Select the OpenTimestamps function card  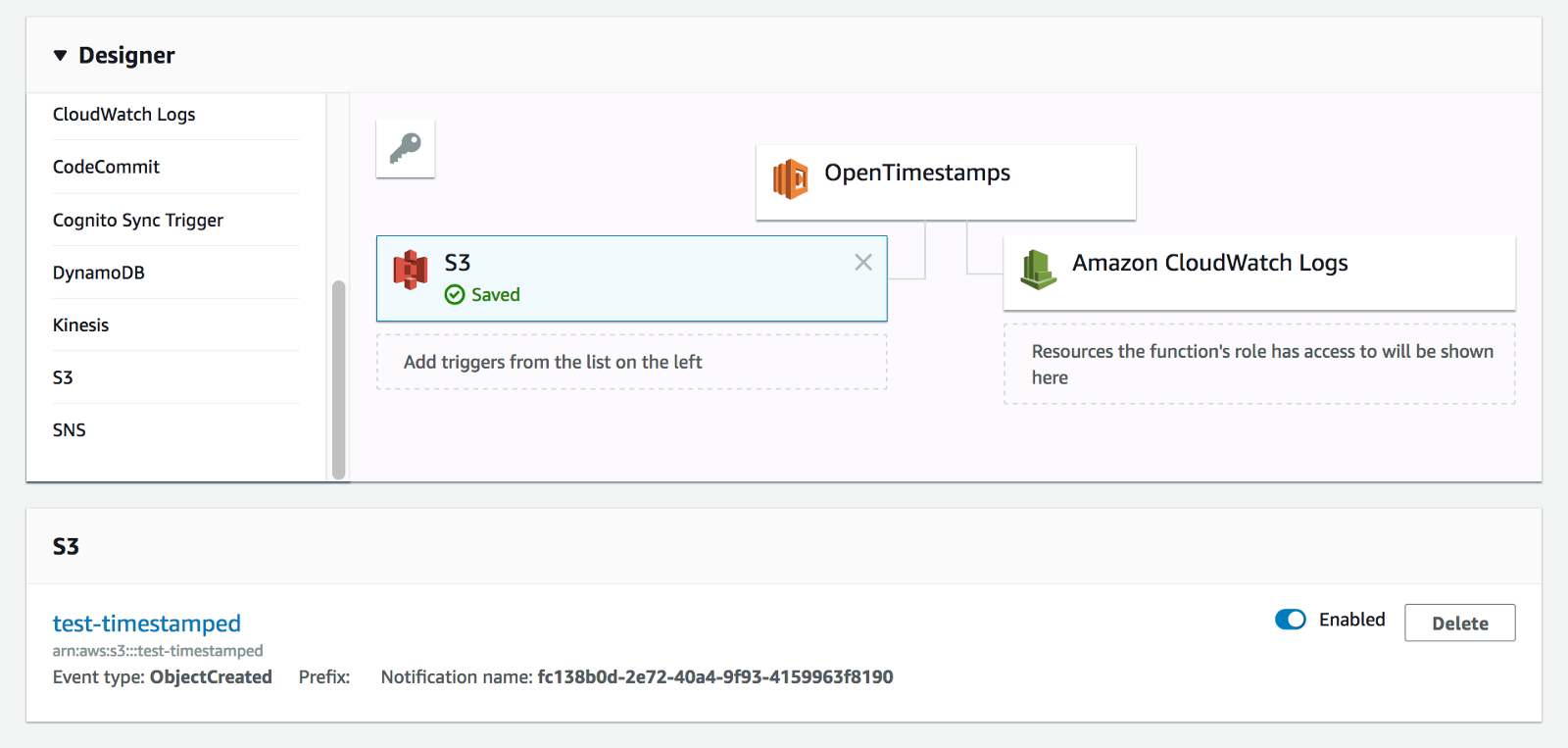(x=946, y=182)
